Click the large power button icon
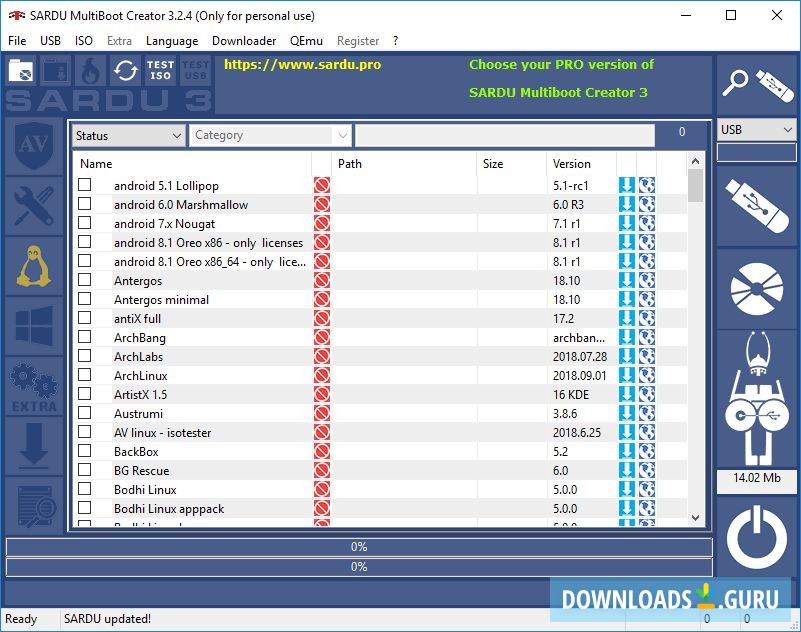 pos(756,540)
